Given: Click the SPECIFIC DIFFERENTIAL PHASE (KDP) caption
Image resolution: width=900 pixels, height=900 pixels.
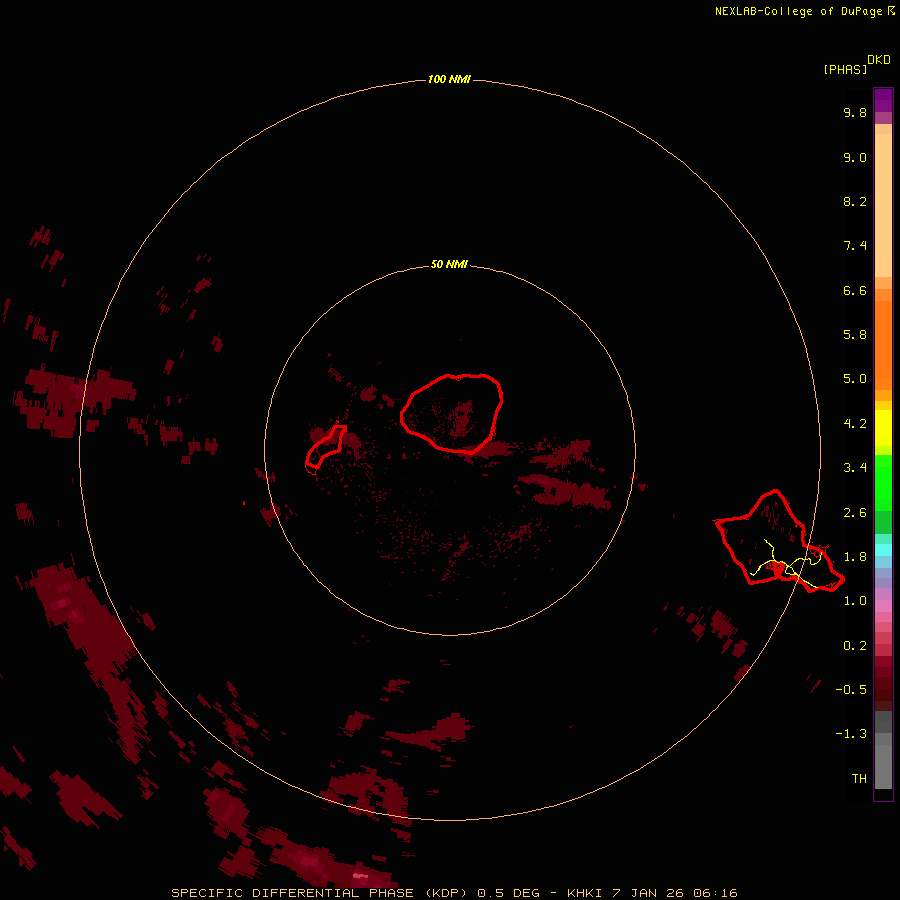Looking at the screenshot, I should click(x=321, y=893).
